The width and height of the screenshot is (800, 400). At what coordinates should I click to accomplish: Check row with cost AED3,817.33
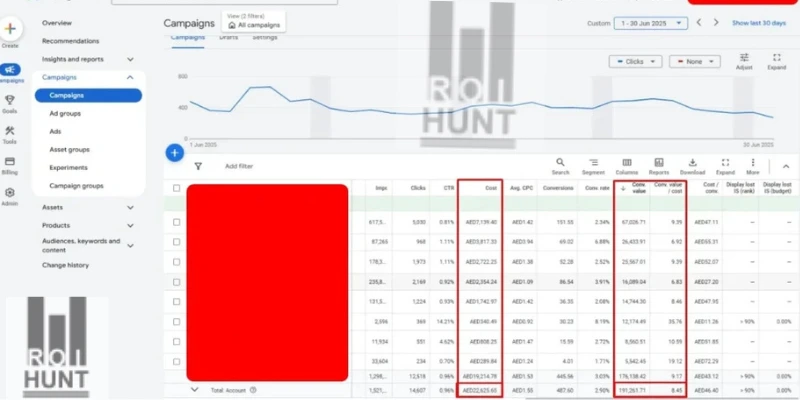177,242
